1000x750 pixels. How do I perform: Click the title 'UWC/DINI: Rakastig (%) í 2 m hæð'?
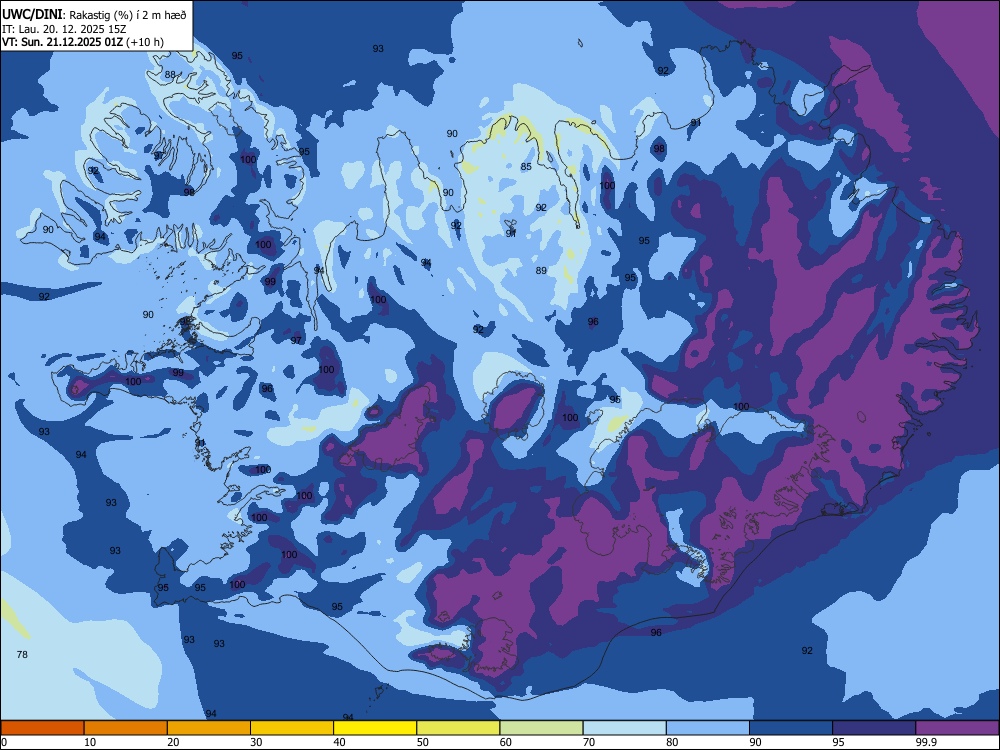94,14
